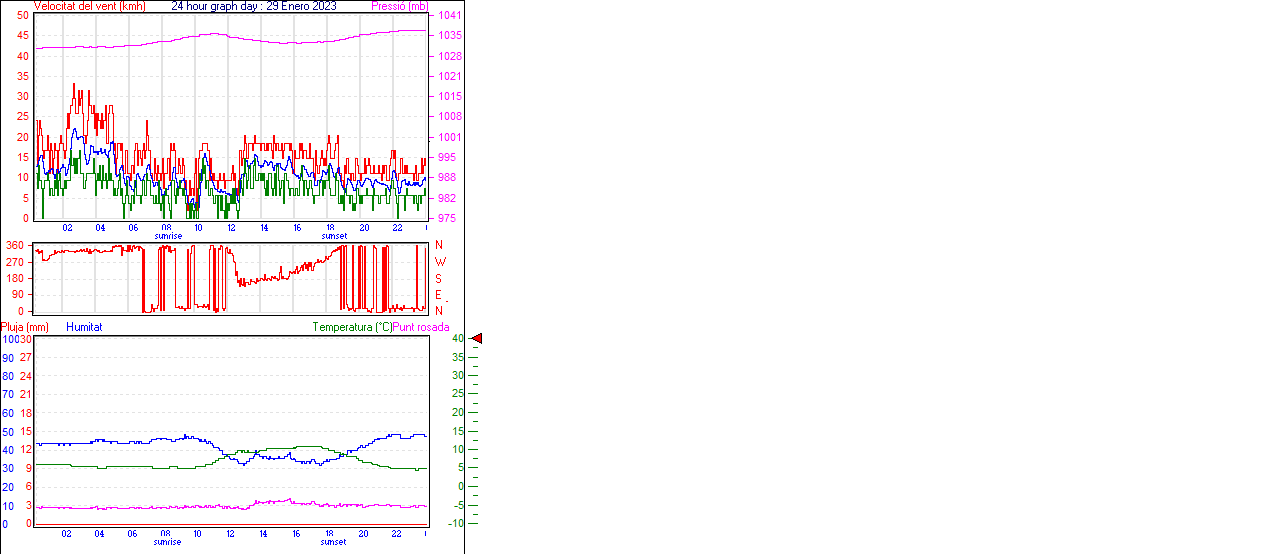Click the 'Pressió (mb)' legend label
Image resolution: width=1280 pixels, height=554 pixels.
(x=400, y=6)
